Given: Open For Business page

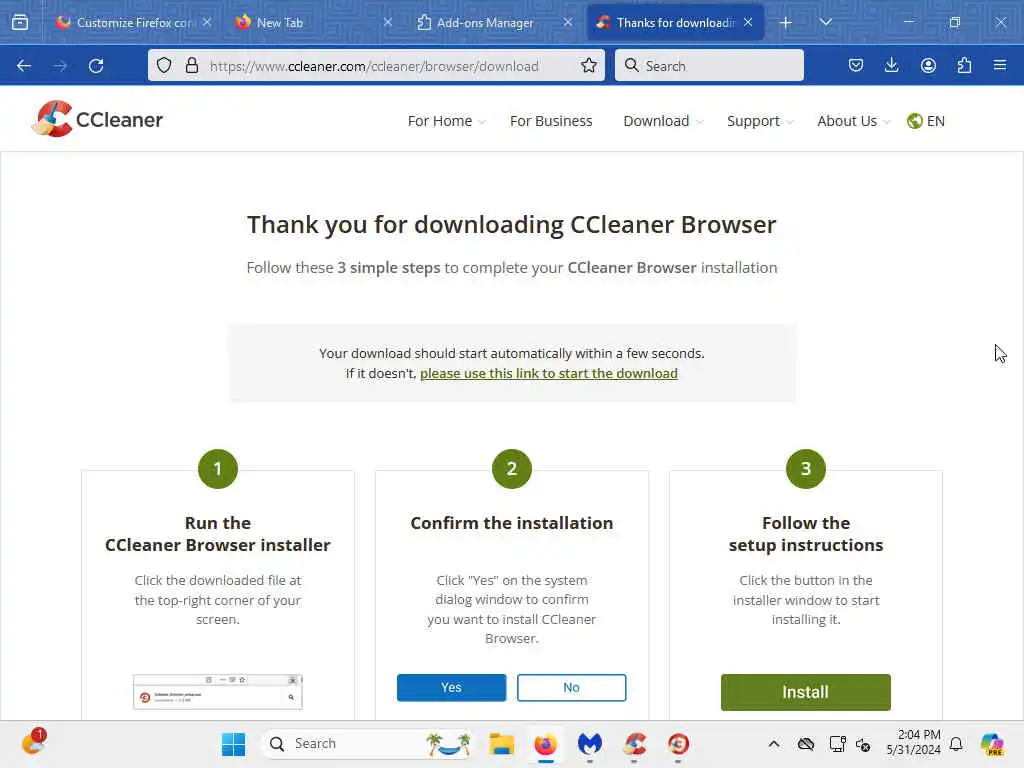Looking at the screenshot, I should pyautogui.click(x=551, y=121).
